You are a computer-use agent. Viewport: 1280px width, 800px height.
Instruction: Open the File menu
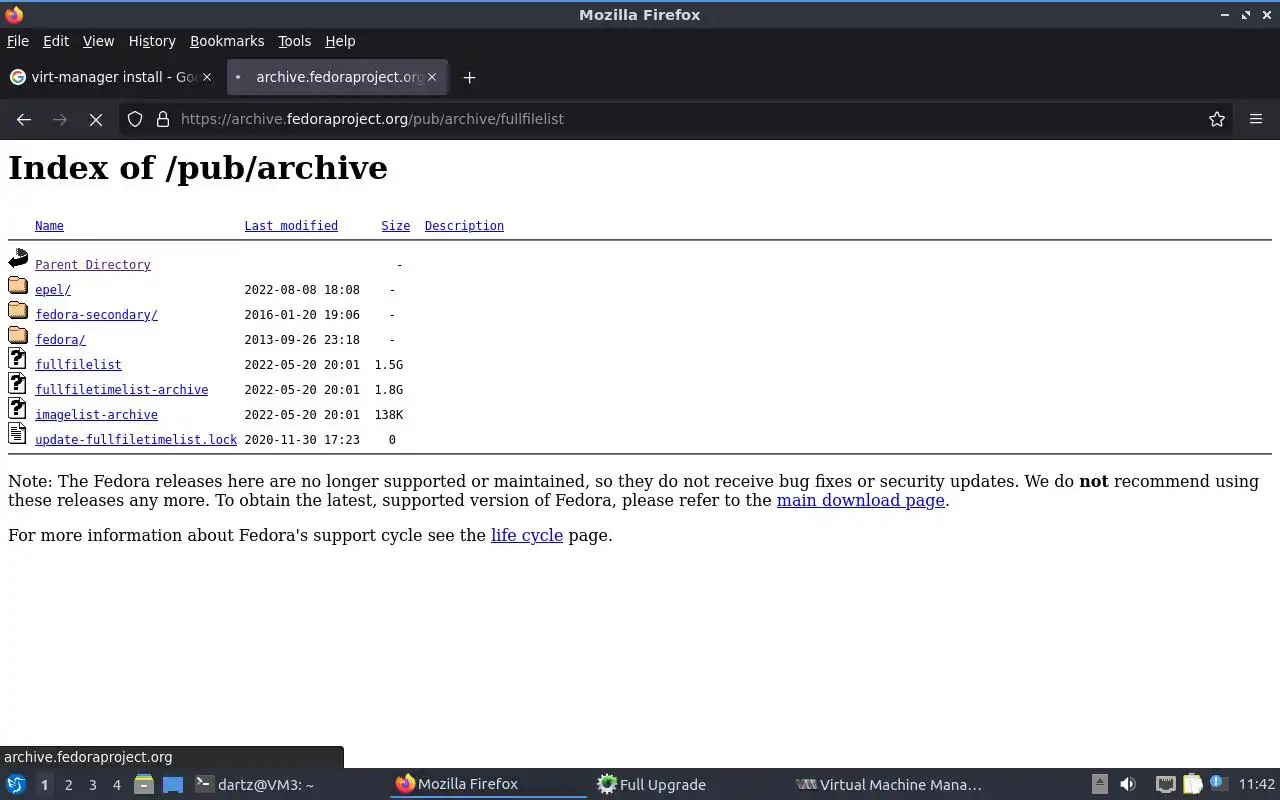pos(18,41)
